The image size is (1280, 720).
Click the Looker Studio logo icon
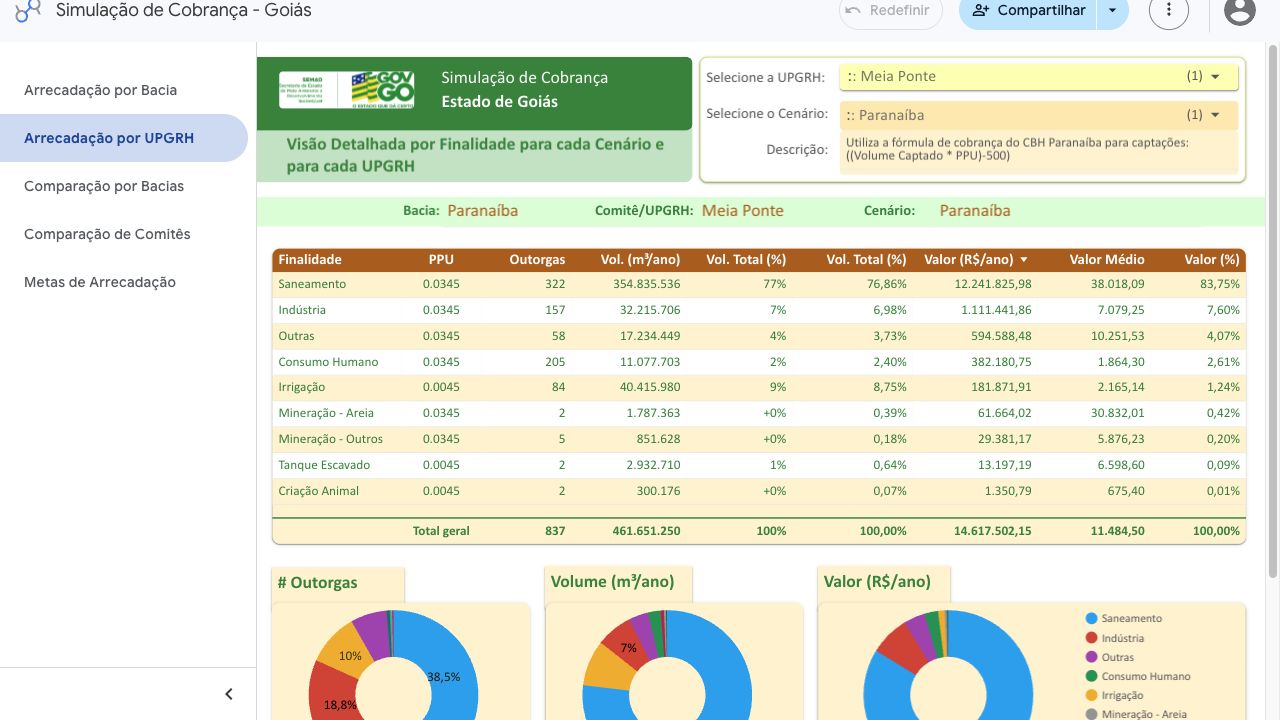tap(28, 11)
